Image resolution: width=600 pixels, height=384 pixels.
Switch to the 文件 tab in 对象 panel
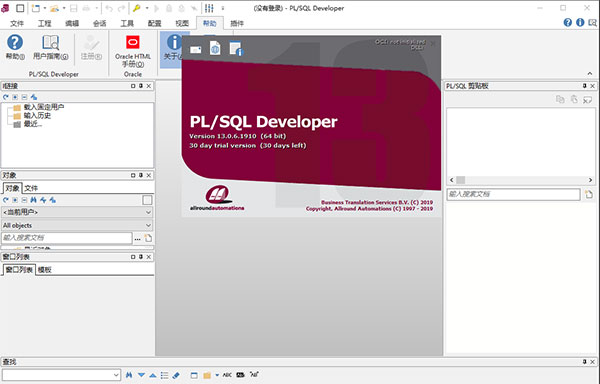(x=31, y=188)
